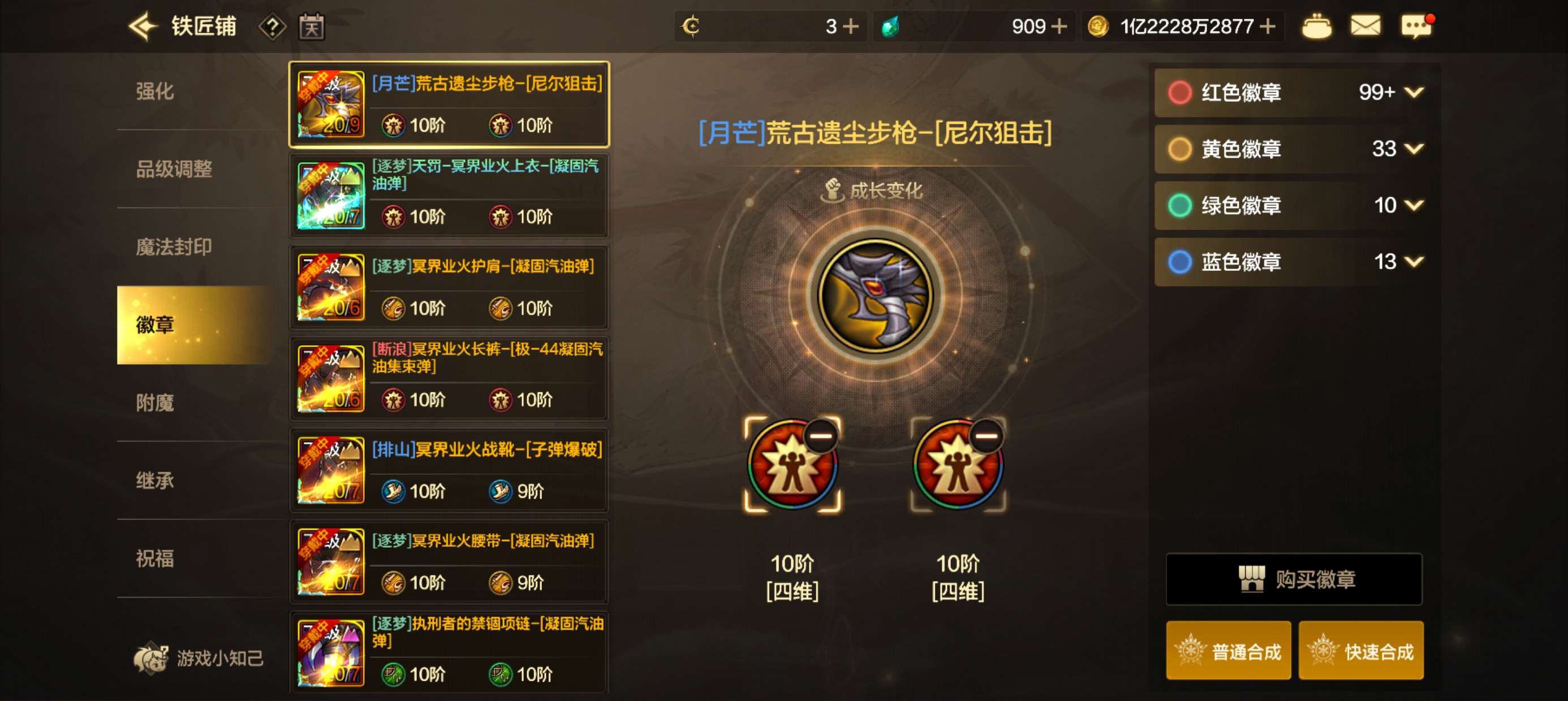The height and width of the screenshot is (701, 1568).
Task: Open the help question mark icon
Action: (x=273, y=27)
